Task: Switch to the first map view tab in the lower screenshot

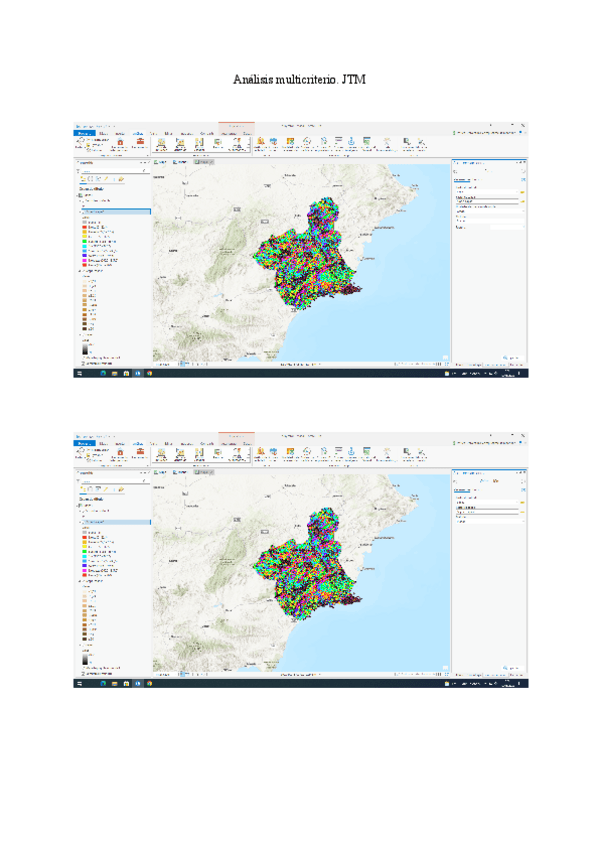Action: [160, 471]
